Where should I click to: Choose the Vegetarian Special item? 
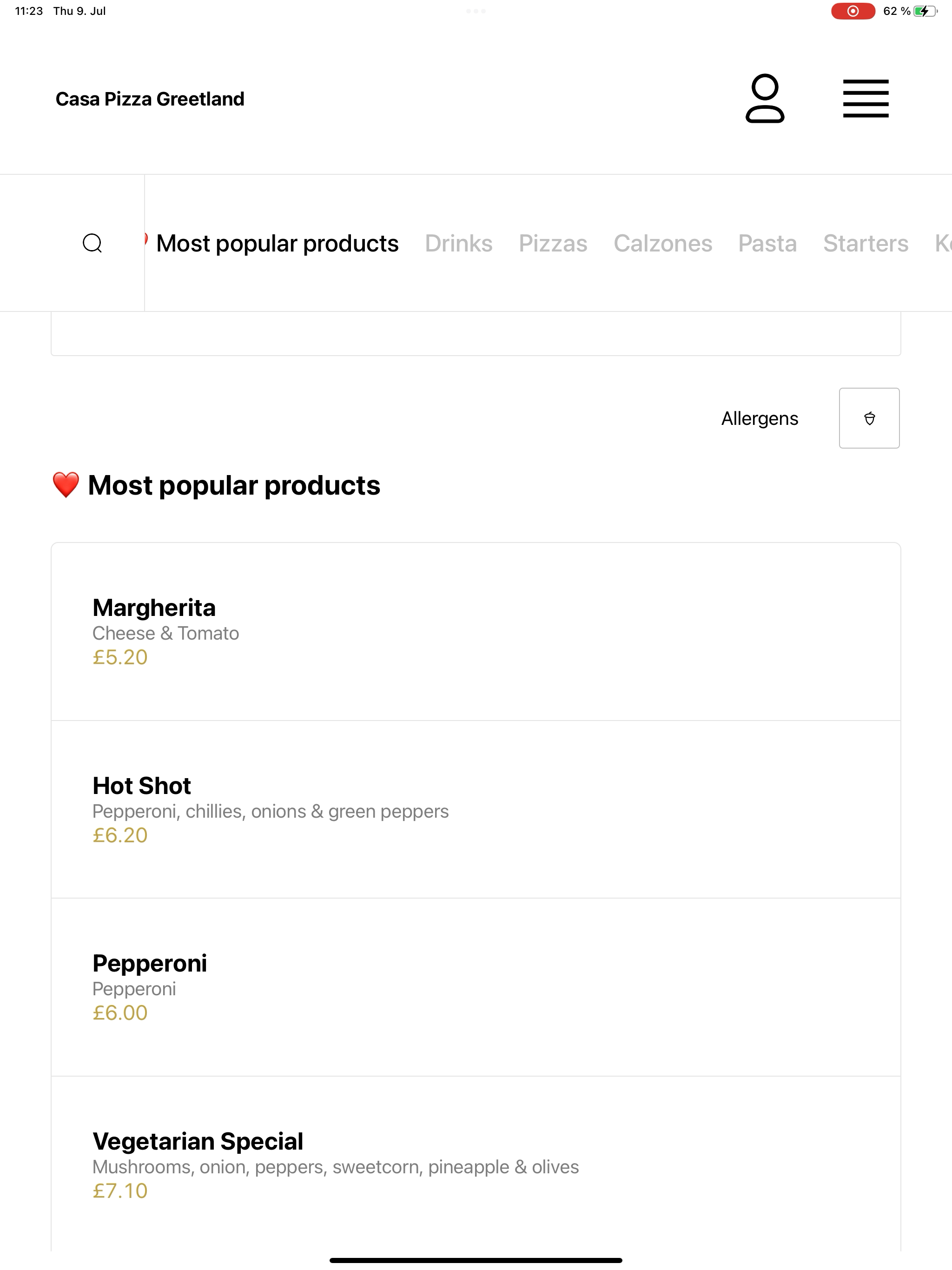pyautogui.click(x=476, y=1165)
